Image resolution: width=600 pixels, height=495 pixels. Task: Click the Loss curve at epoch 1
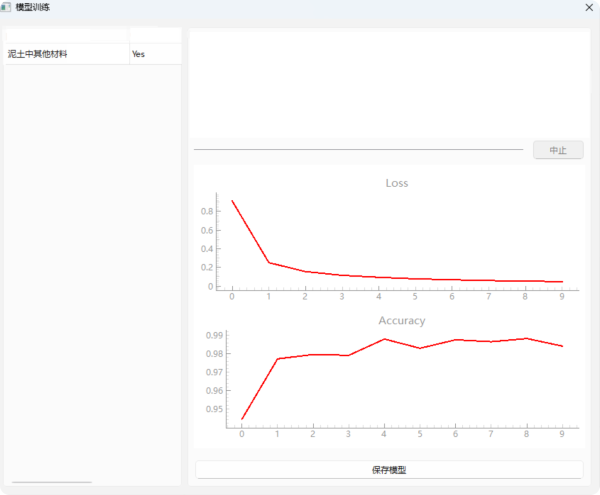pos(268,262)
